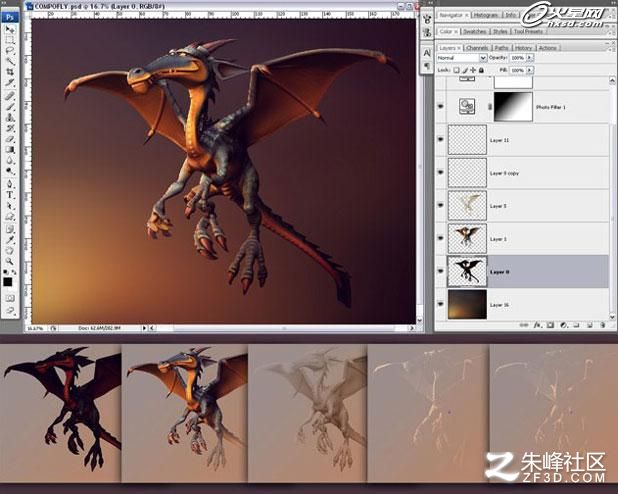Select the History Brush tool
618x494 pixels.
[10, 128]
